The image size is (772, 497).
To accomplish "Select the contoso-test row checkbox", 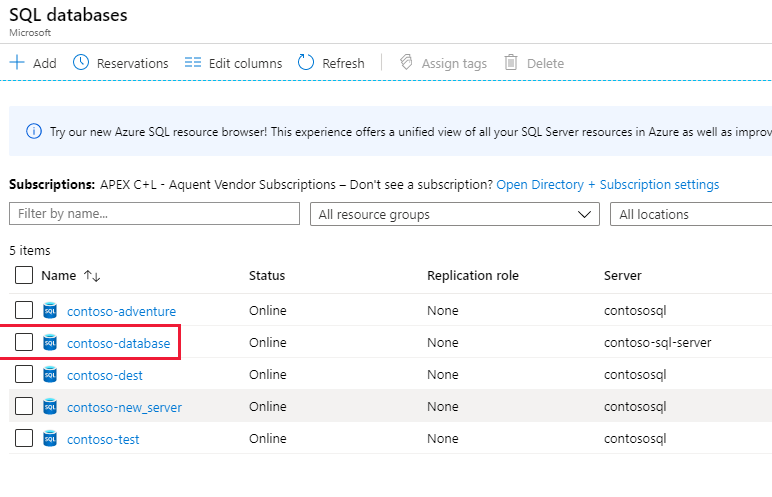I will coord(24,439).
